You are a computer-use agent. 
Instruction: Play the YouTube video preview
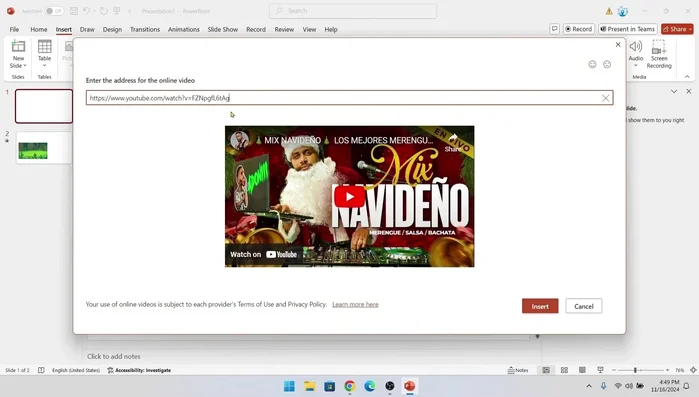(x=350, y=196)
